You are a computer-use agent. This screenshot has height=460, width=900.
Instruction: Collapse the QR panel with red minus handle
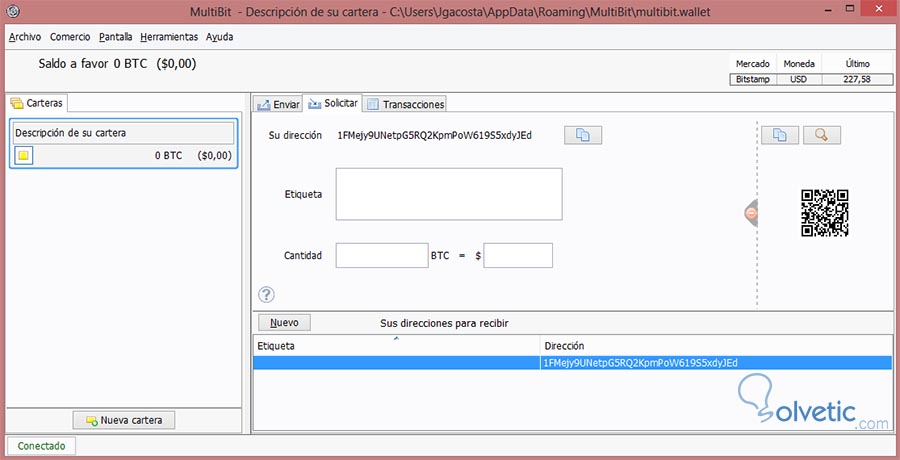(x=751, y=213)
